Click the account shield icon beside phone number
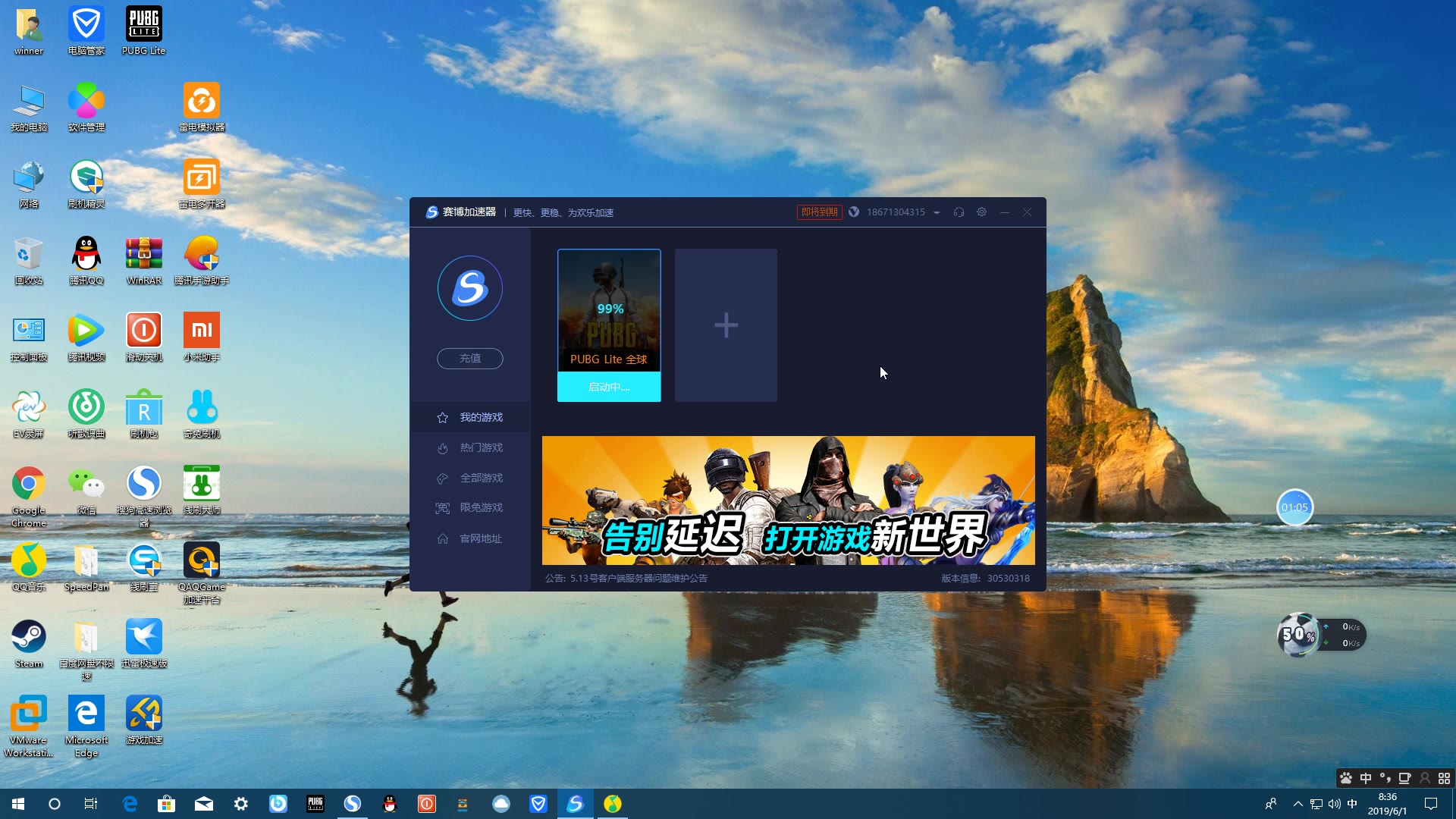The image size is (1456, 819). point(854,212)
